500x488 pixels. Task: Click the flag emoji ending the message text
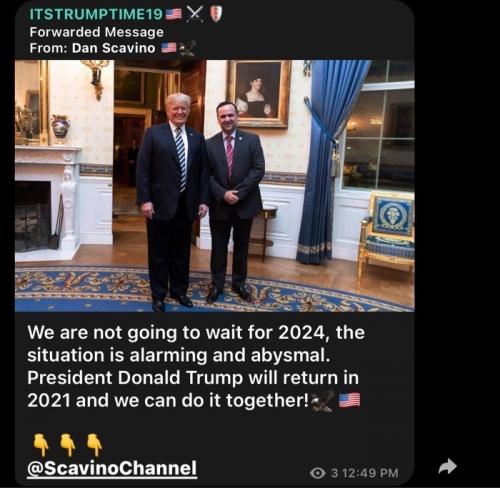[x=349, y=400]
